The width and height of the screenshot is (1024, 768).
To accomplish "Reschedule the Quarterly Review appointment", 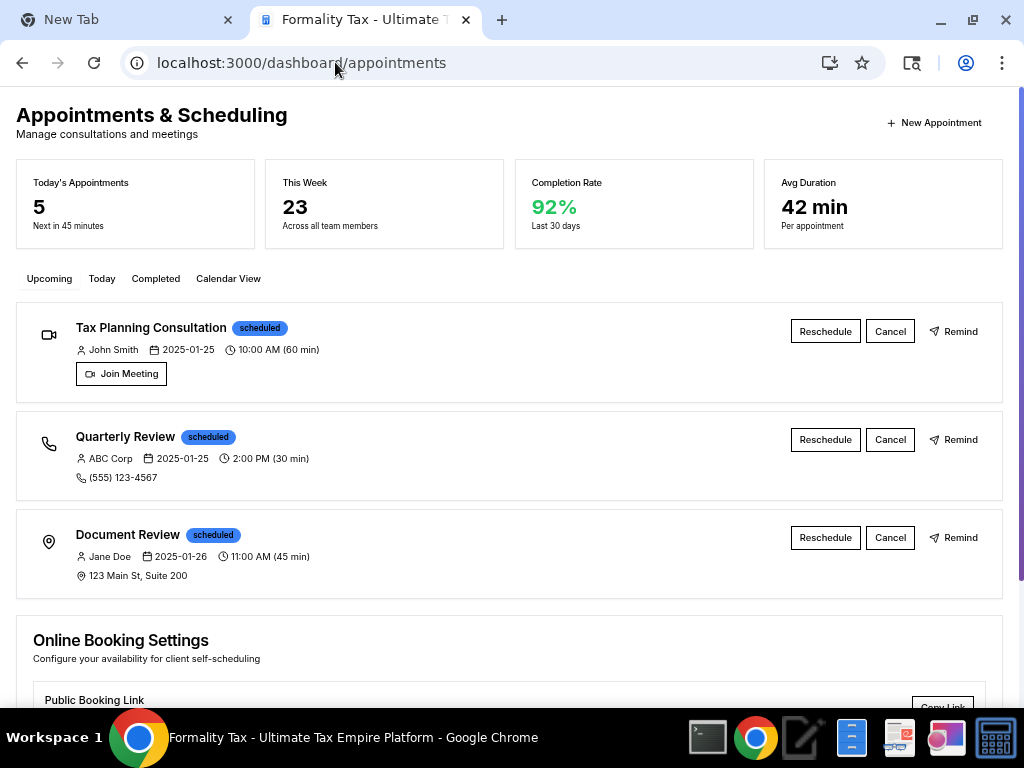I will [x=825, y=440].
